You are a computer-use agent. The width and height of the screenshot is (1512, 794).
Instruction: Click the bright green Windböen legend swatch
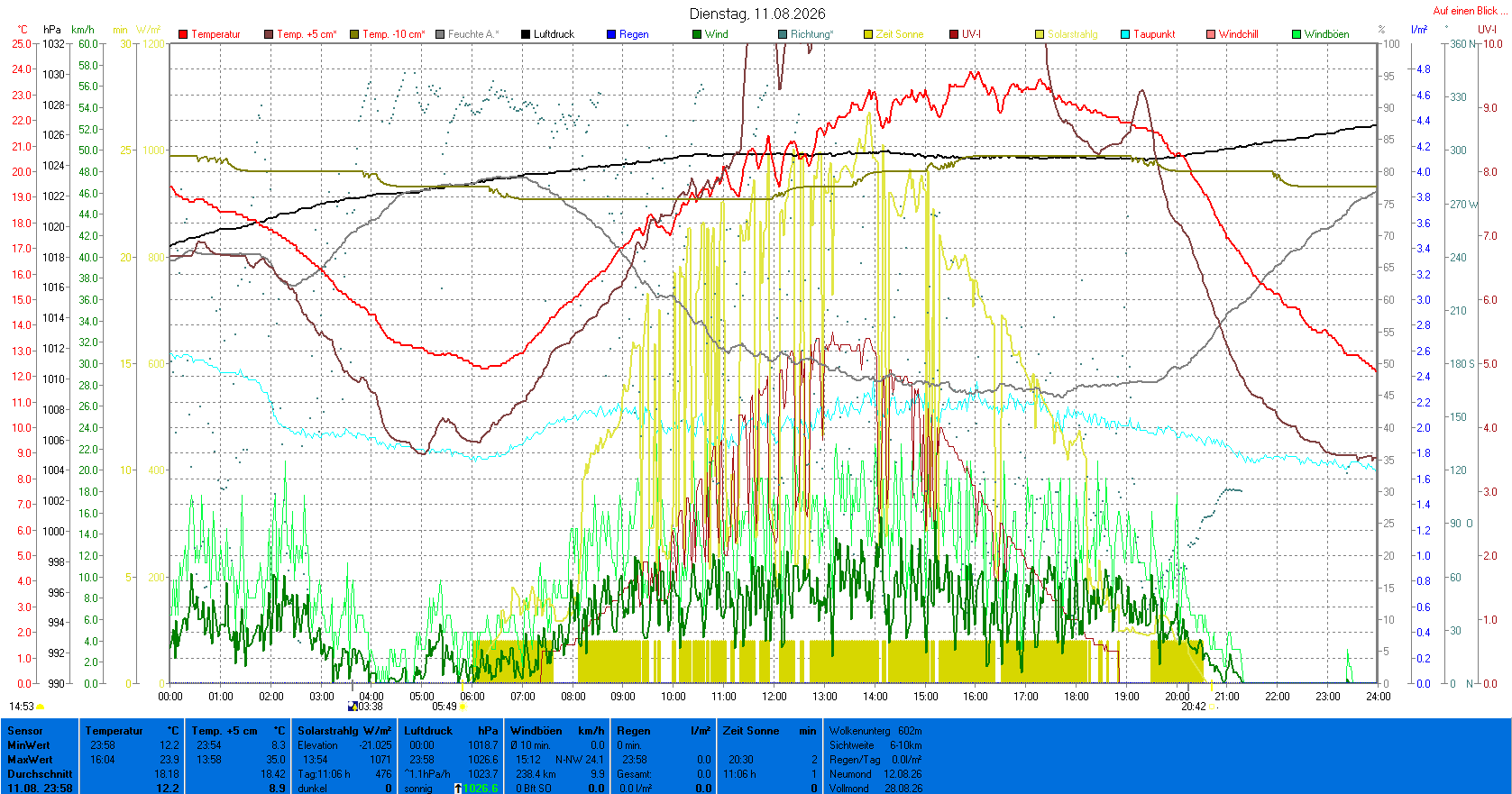click(x=1297, y=34)
